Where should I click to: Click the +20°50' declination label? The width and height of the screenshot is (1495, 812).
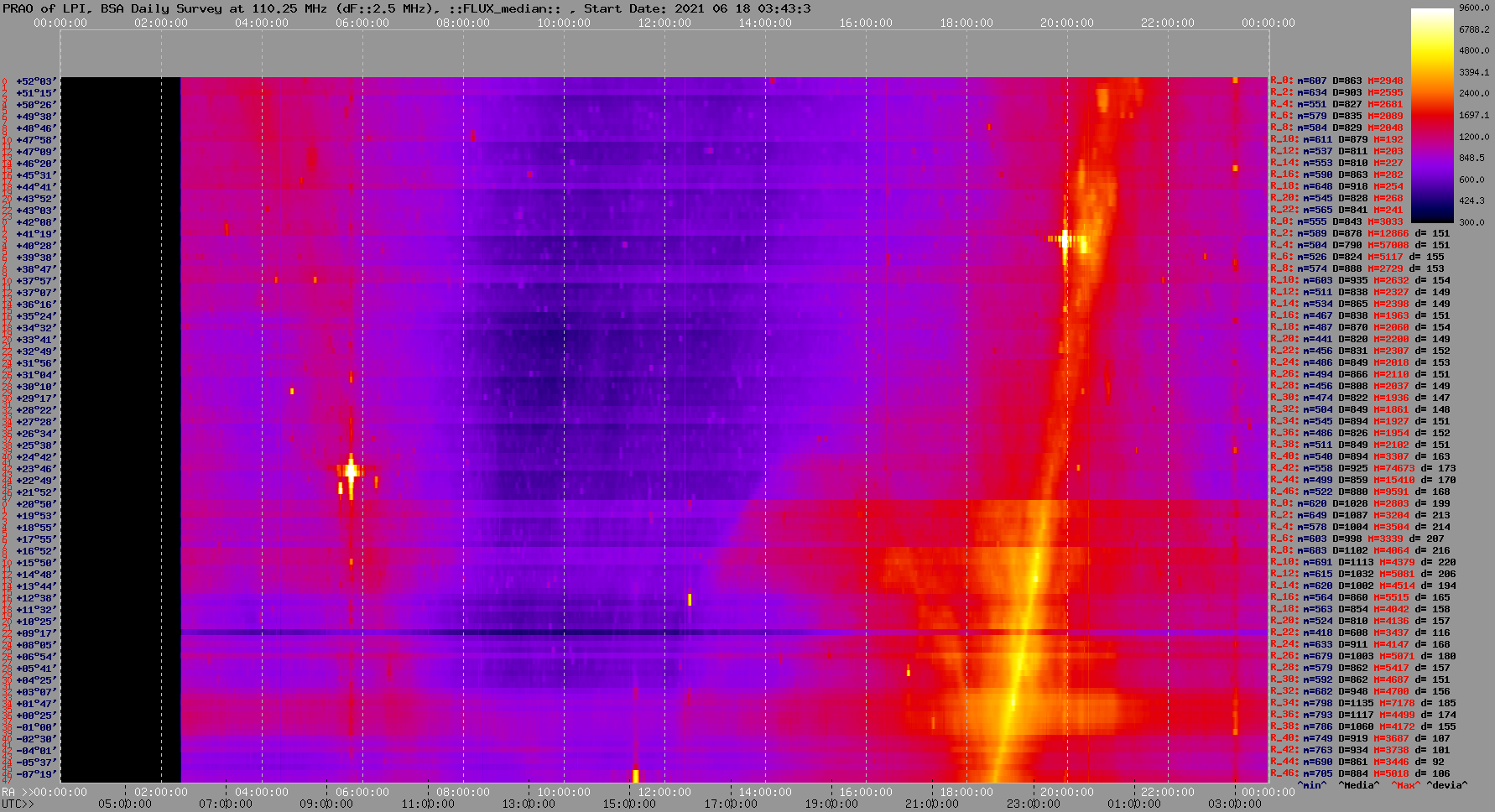pos(36,504)
